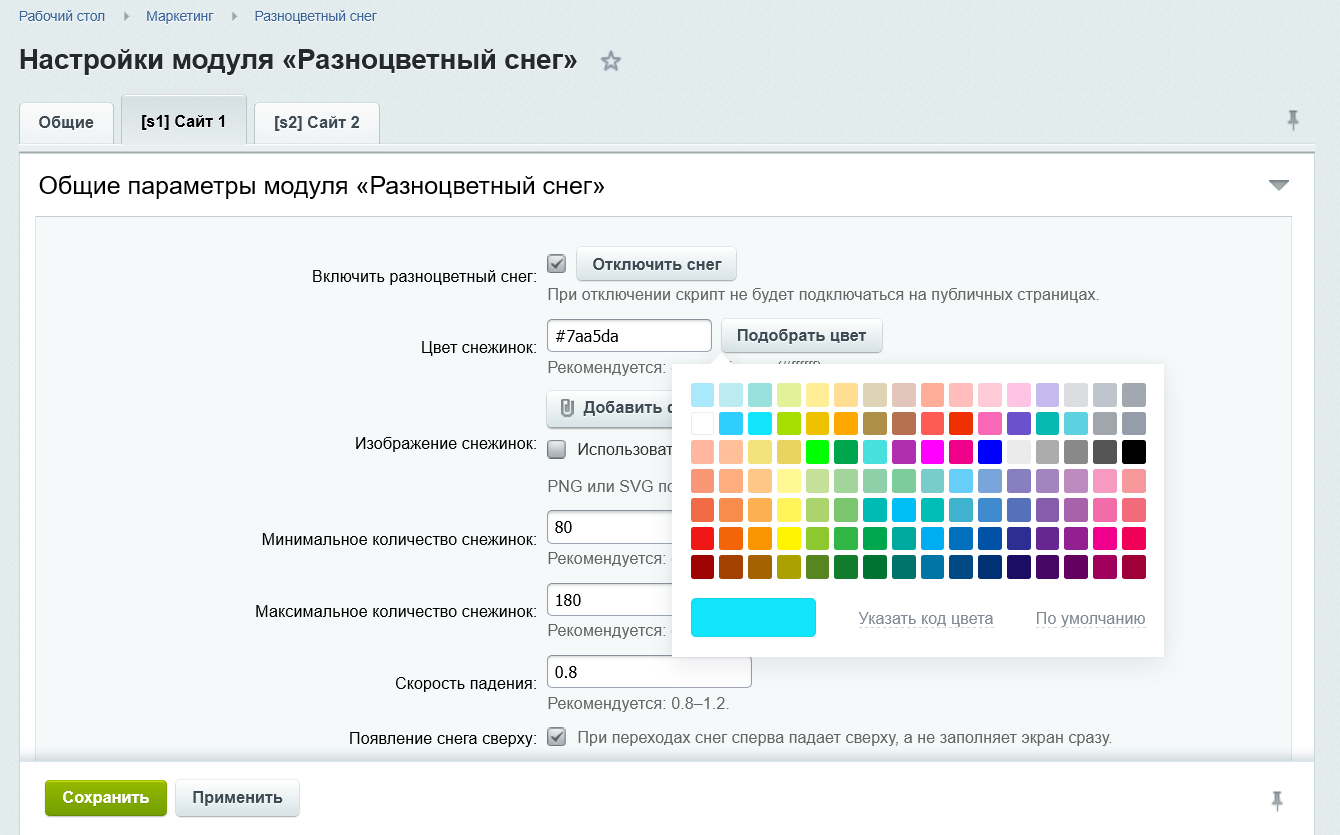
Task: Click the green «Сохранить» button
Action: tap(105, 798)
